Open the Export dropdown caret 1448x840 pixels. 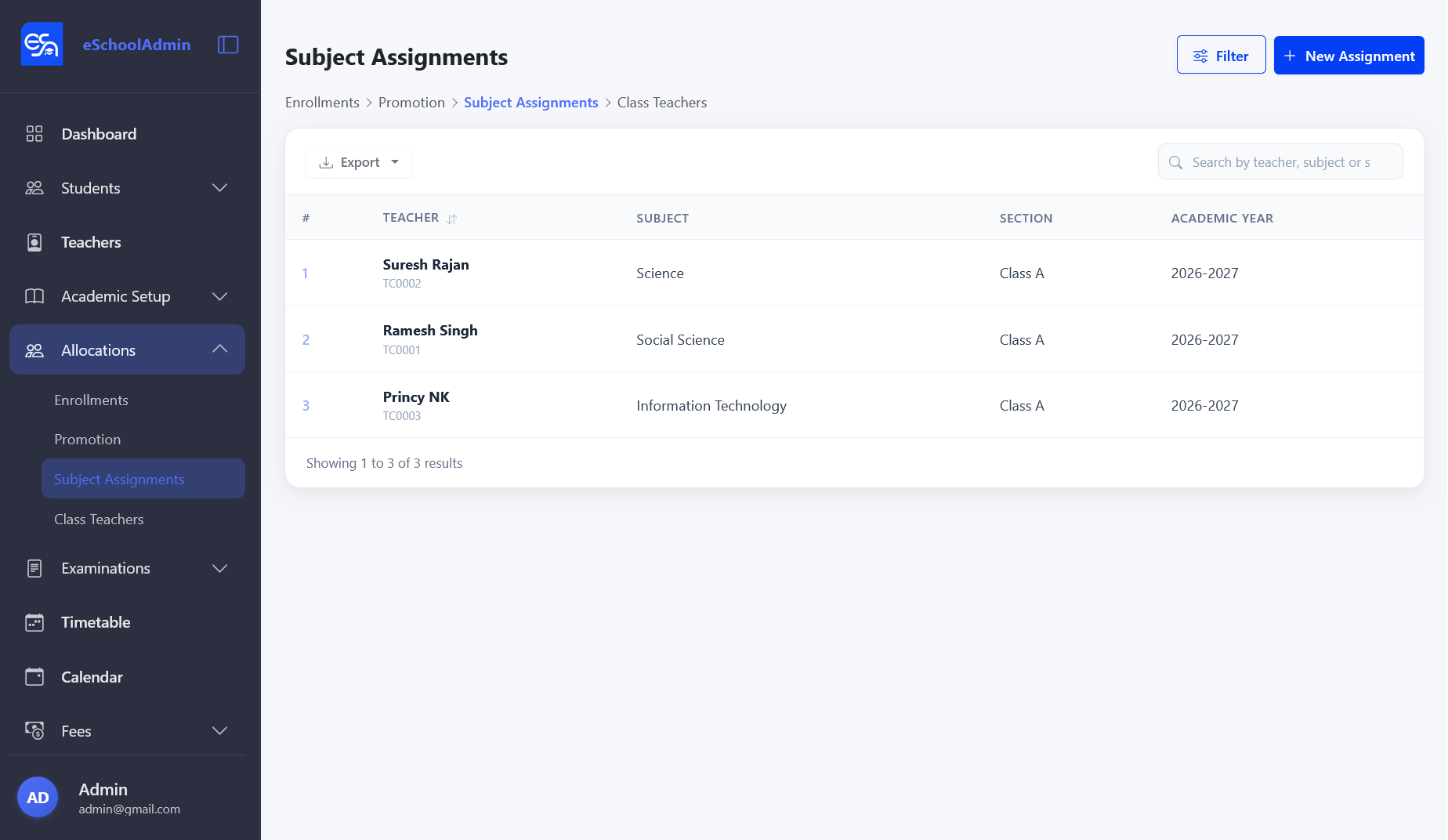pyautogui.click(x=395, y=162)
